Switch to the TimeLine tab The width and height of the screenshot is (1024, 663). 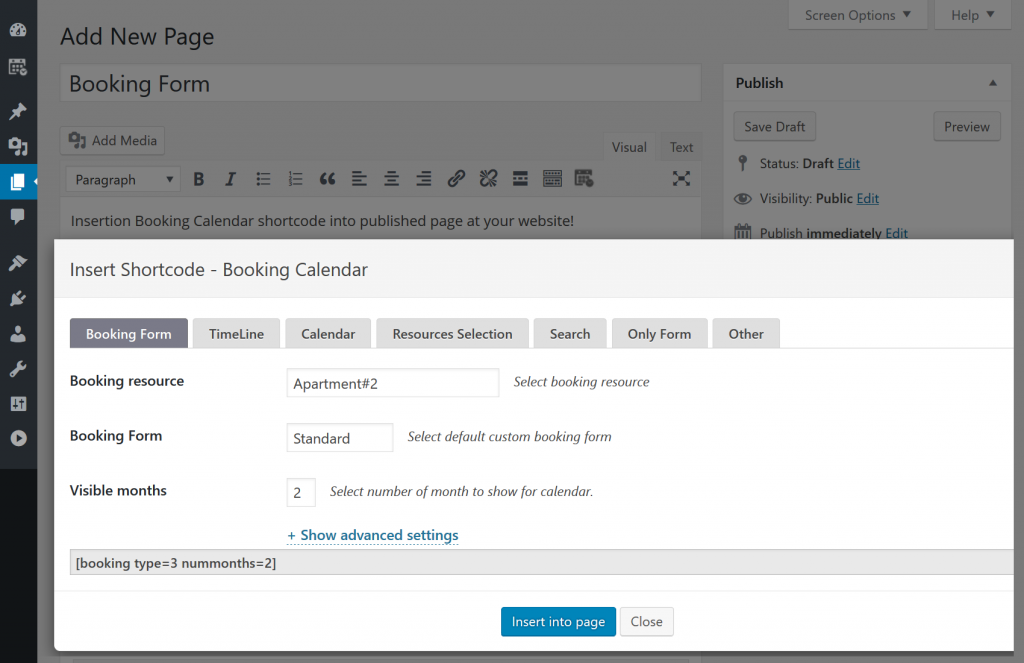pos(236,333)
